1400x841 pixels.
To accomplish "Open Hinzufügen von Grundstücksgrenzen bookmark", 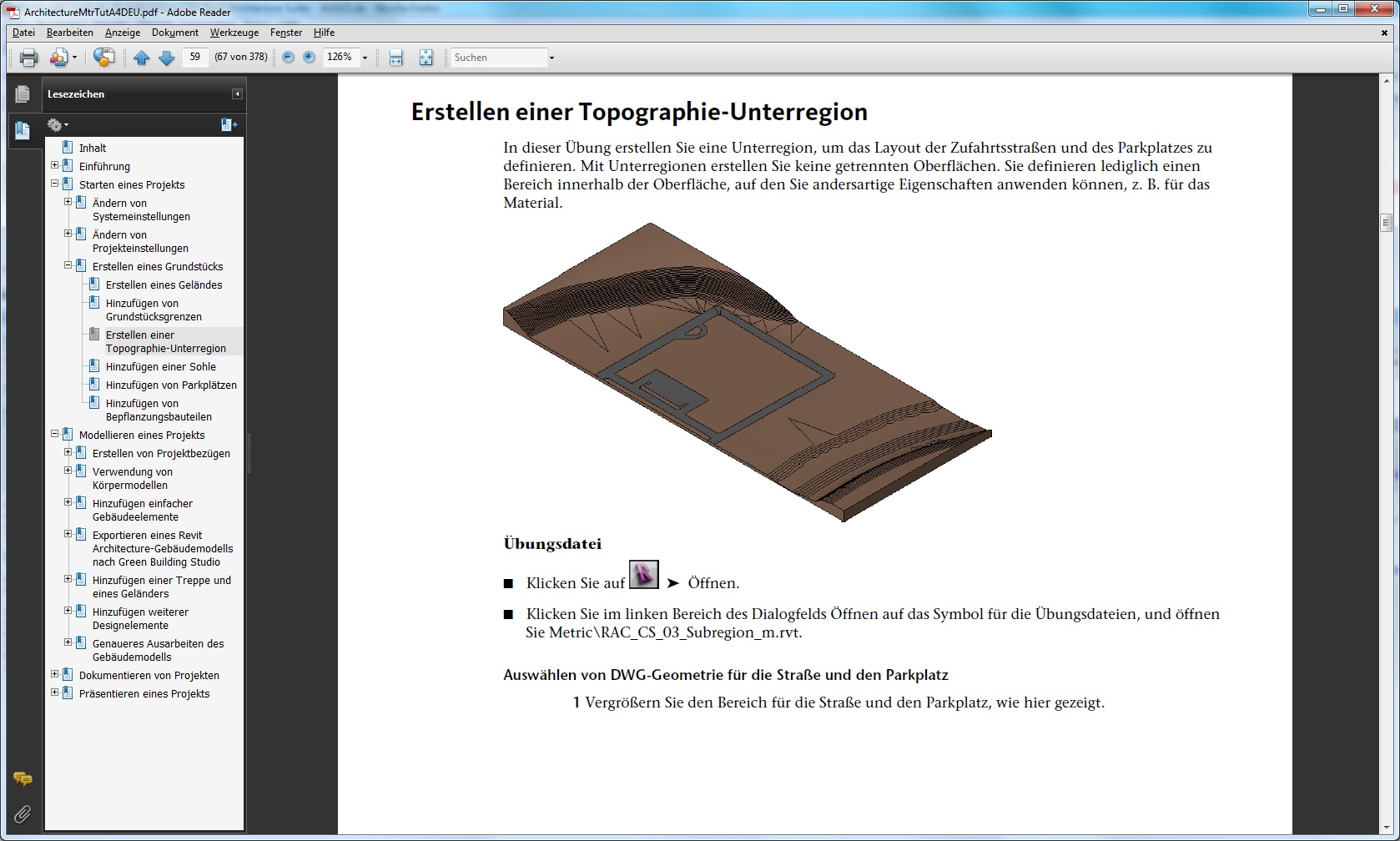I will [154, 310].
